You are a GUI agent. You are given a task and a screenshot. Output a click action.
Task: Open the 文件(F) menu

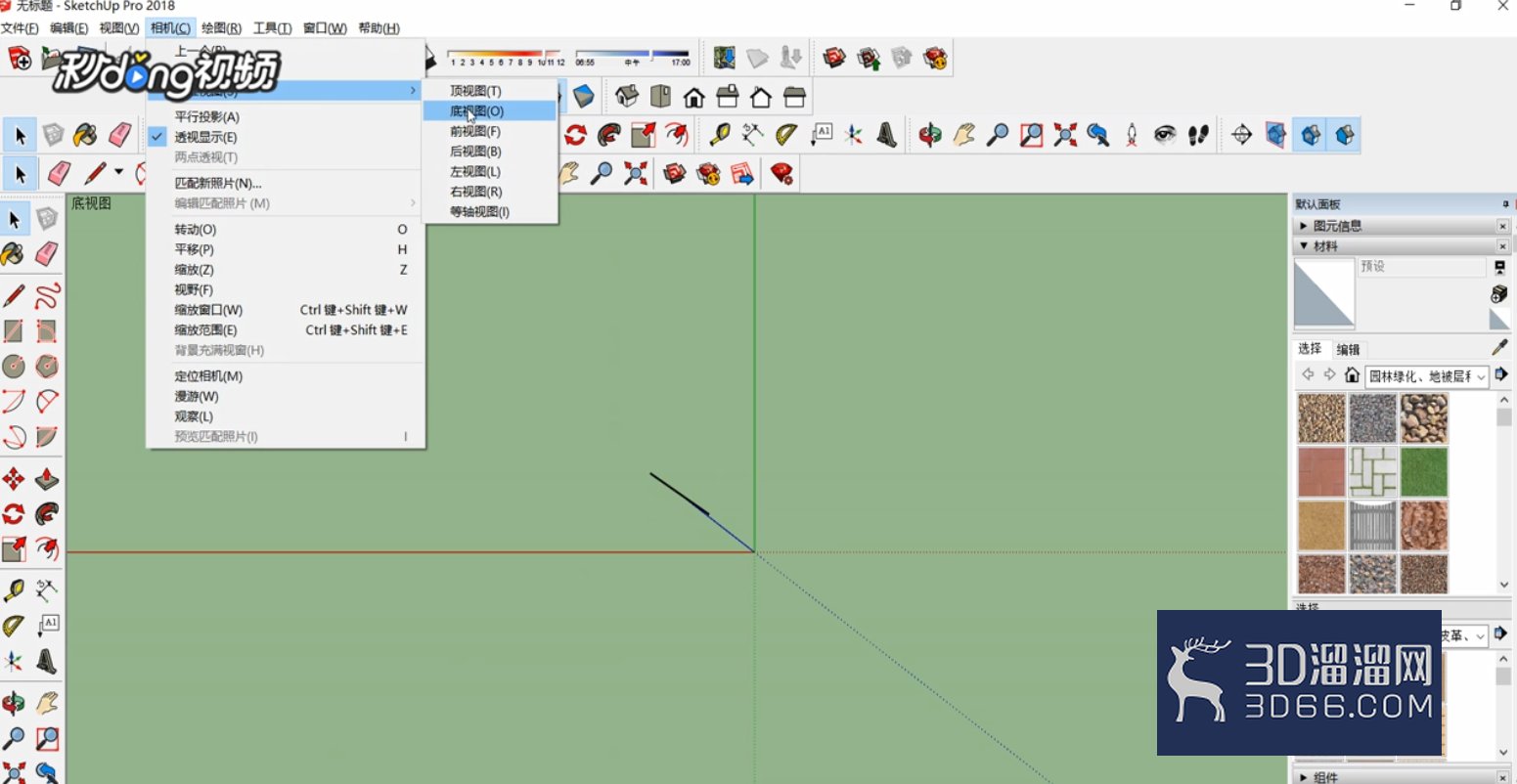tap(21, 28)
